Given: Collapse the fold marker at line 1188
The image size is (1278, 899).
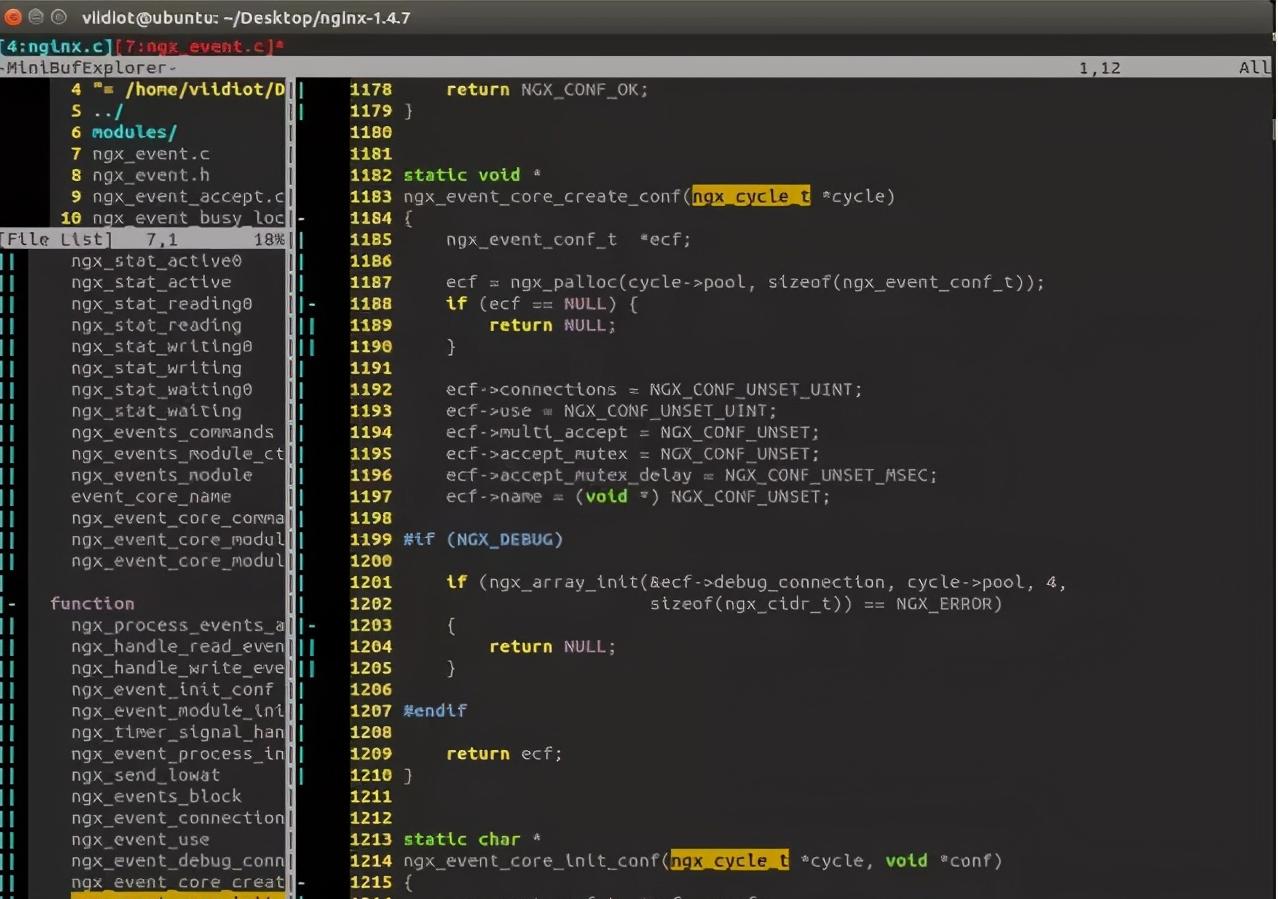Looking at the screenshot, I should pyautogui.click(x=313, y=304).
